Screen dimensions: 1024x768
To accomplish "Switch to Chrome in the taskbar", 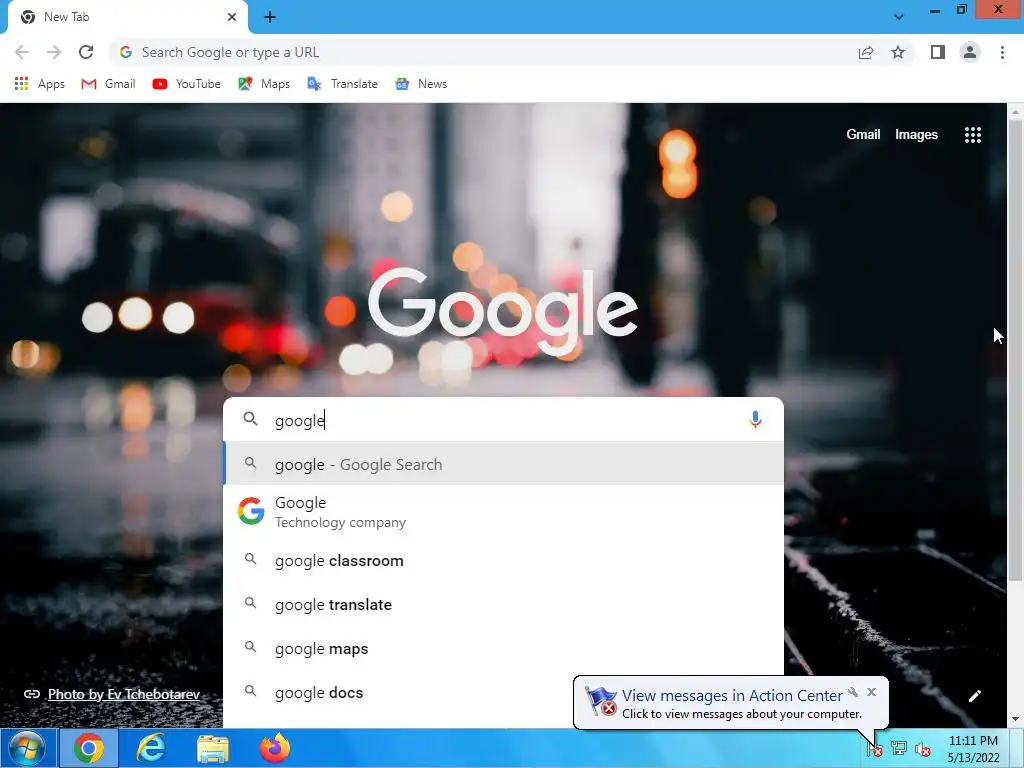I will pyautogui.click(x=89, y=748).
